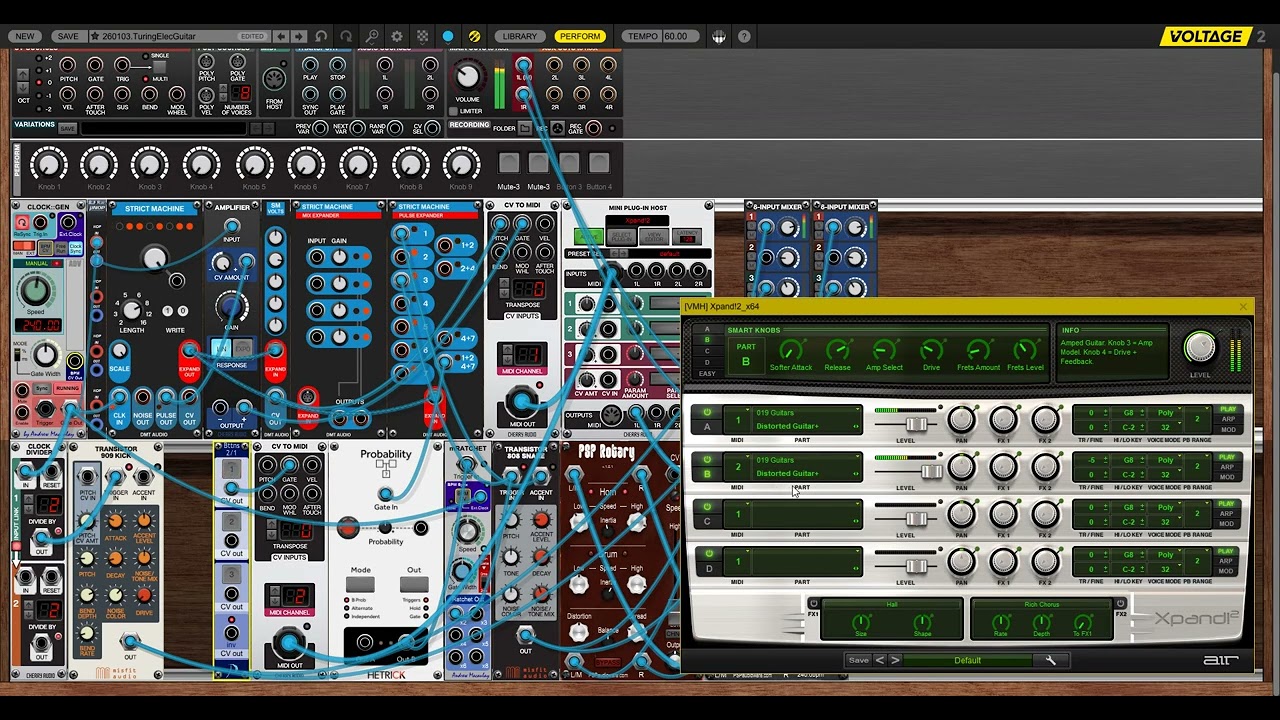This screenshot has width=1280, height=720.
Task: Go to previous preset with left arrow
Action: 281,36
